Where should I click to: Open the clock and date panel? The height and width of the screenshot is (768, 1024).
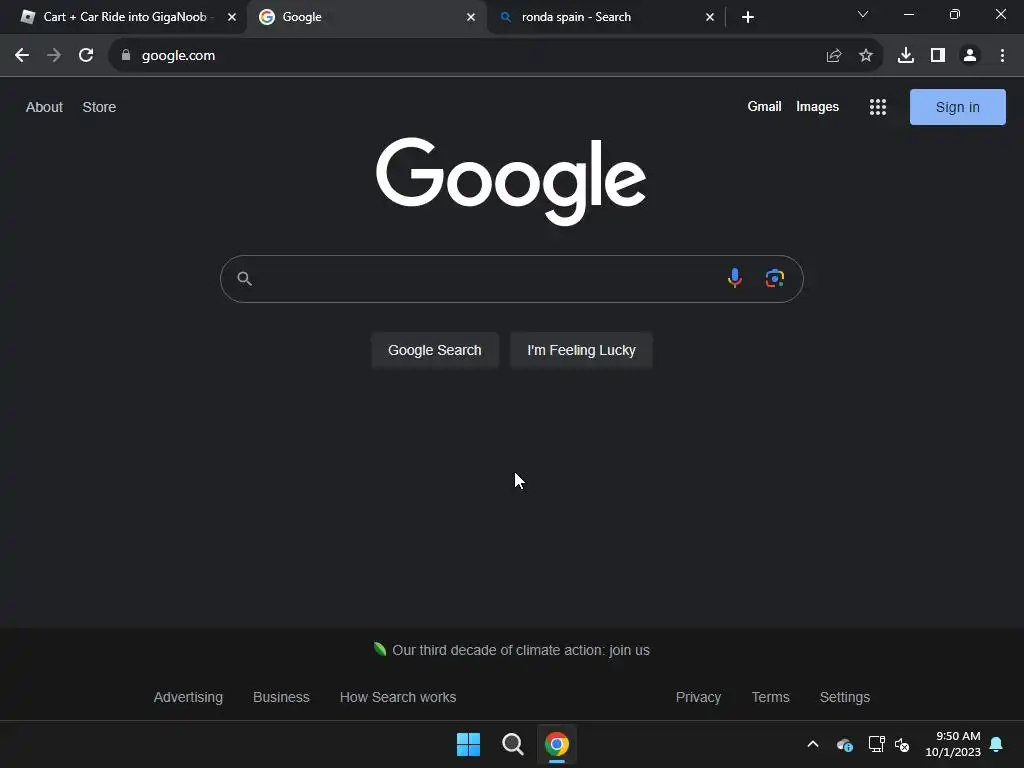pos(953,744)
